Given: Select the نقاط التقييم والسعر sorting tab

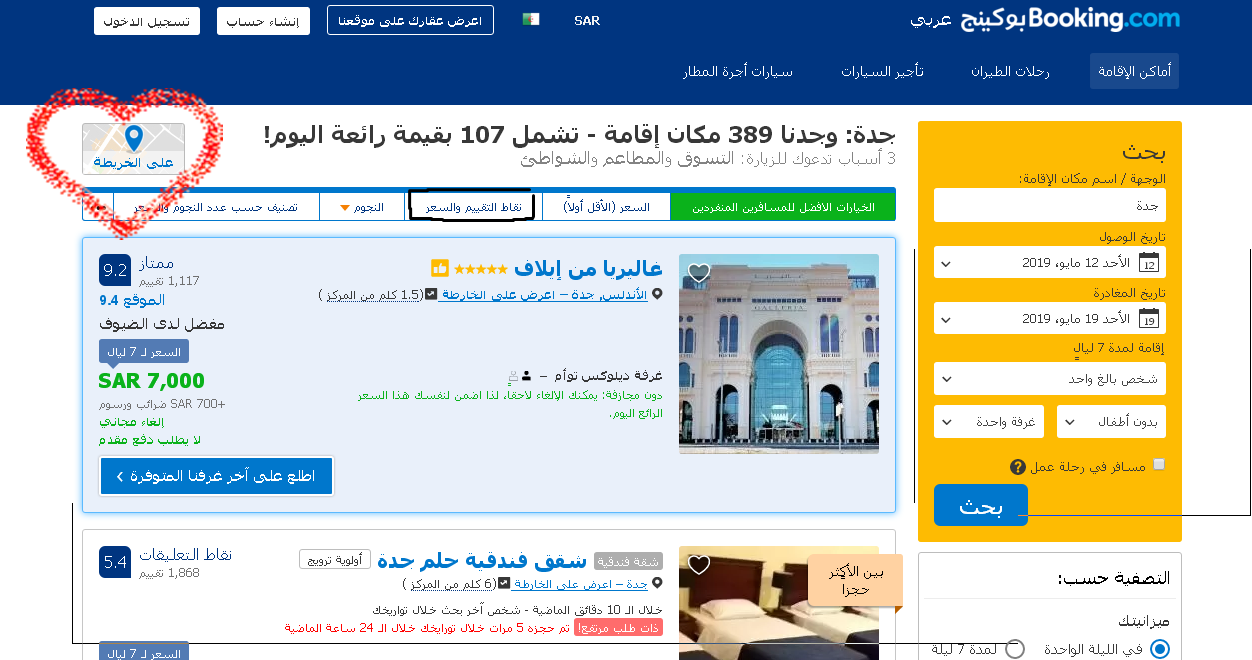Looking at the screenshot, I should (470, 205).
